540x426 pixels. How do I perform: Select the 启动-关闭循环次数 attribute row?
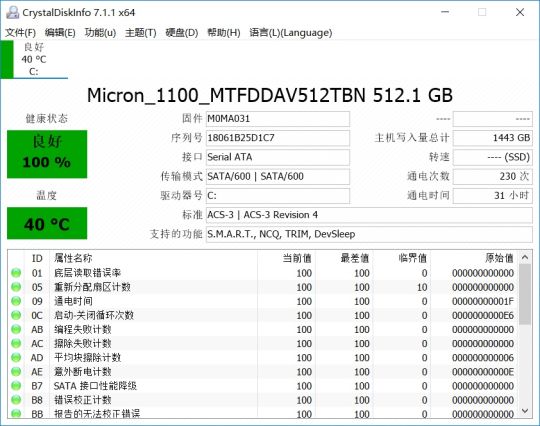tap(263, 315)
